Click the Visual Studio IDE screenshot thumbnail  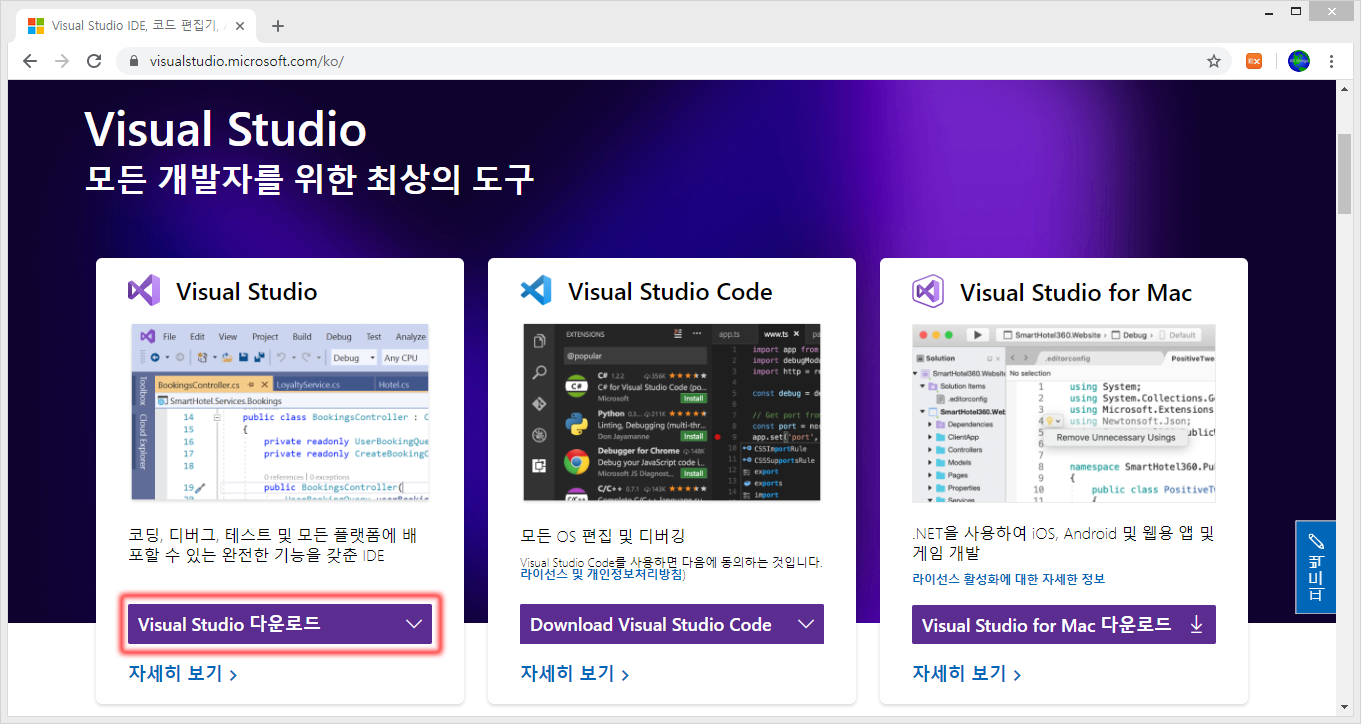coord(280,412)
